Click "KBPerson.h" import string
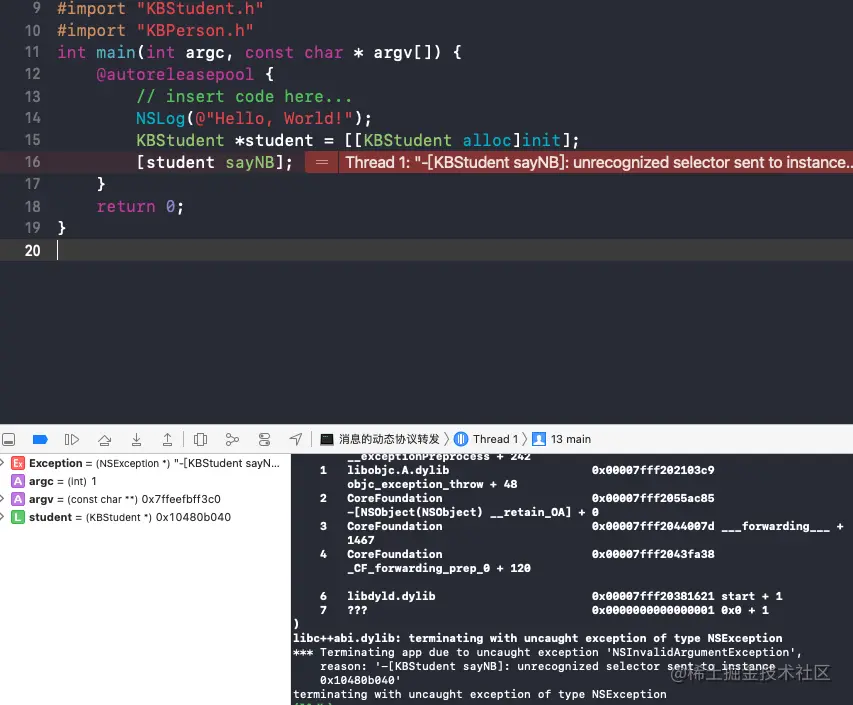 pos(195,30)
